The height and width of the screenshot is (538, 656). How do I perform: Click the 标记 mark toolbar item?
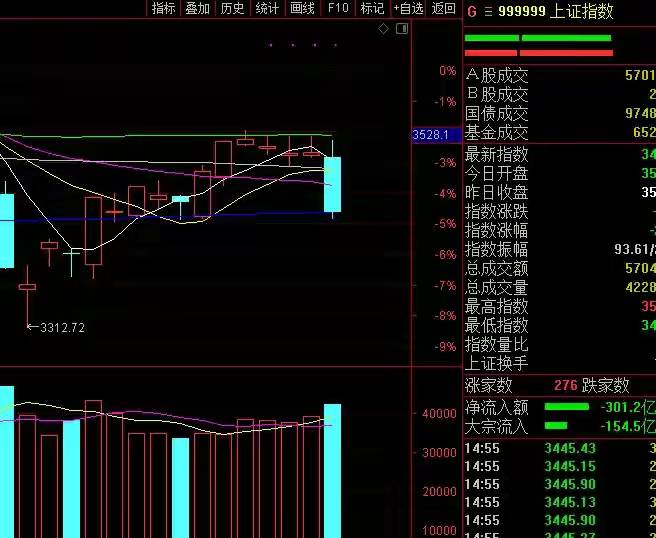click(x=372, y=8)
